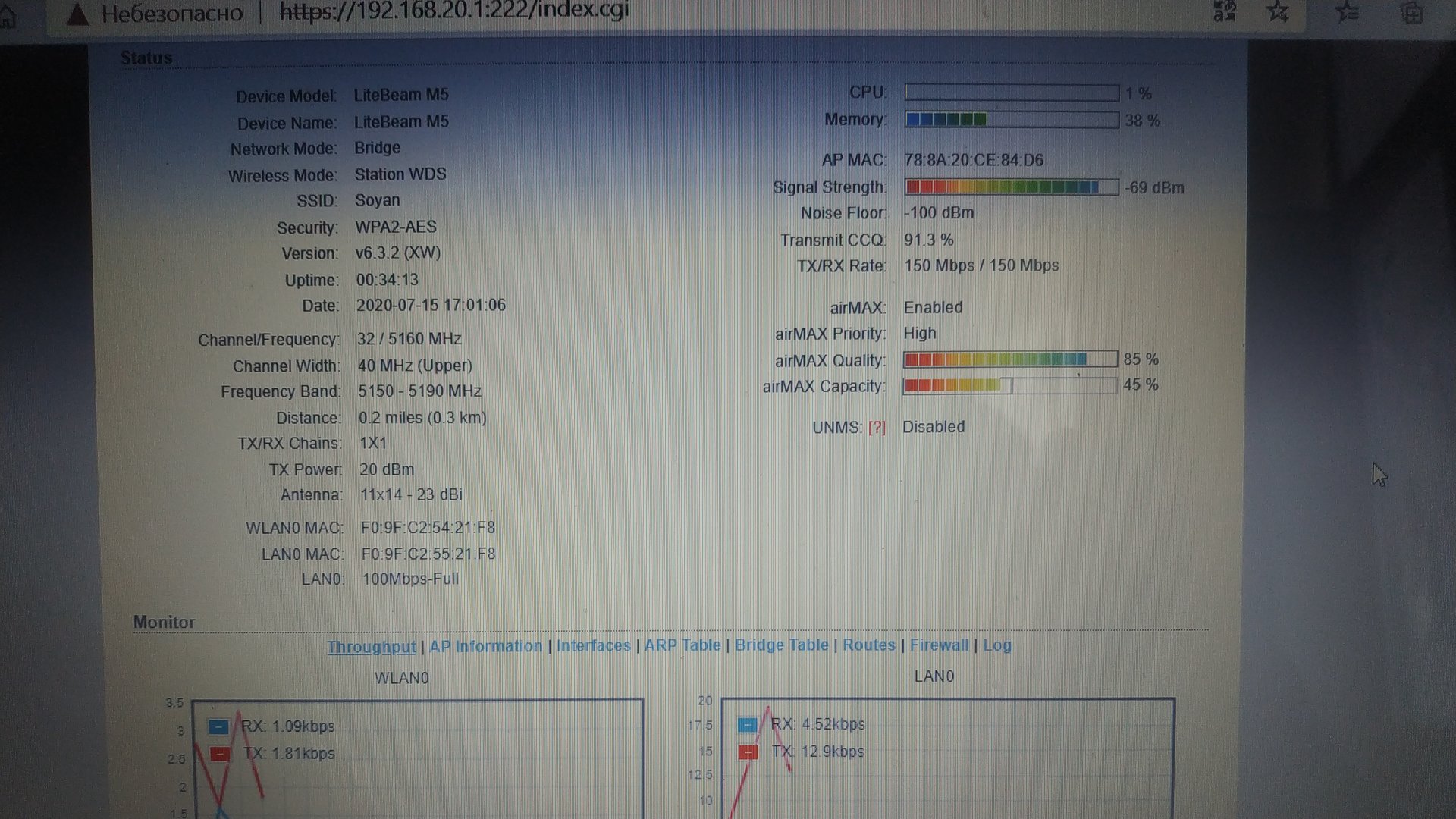Switch to the Interfaces monitor view
This screenshot has width=1456, height=819.
point(593,645)
